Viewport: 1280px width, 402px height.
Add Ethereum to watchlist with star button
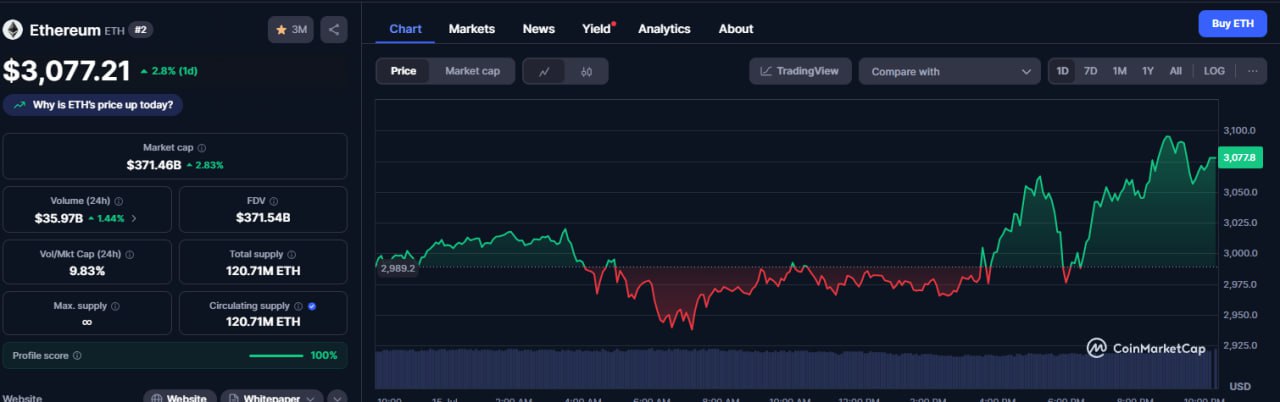point(291,30)
